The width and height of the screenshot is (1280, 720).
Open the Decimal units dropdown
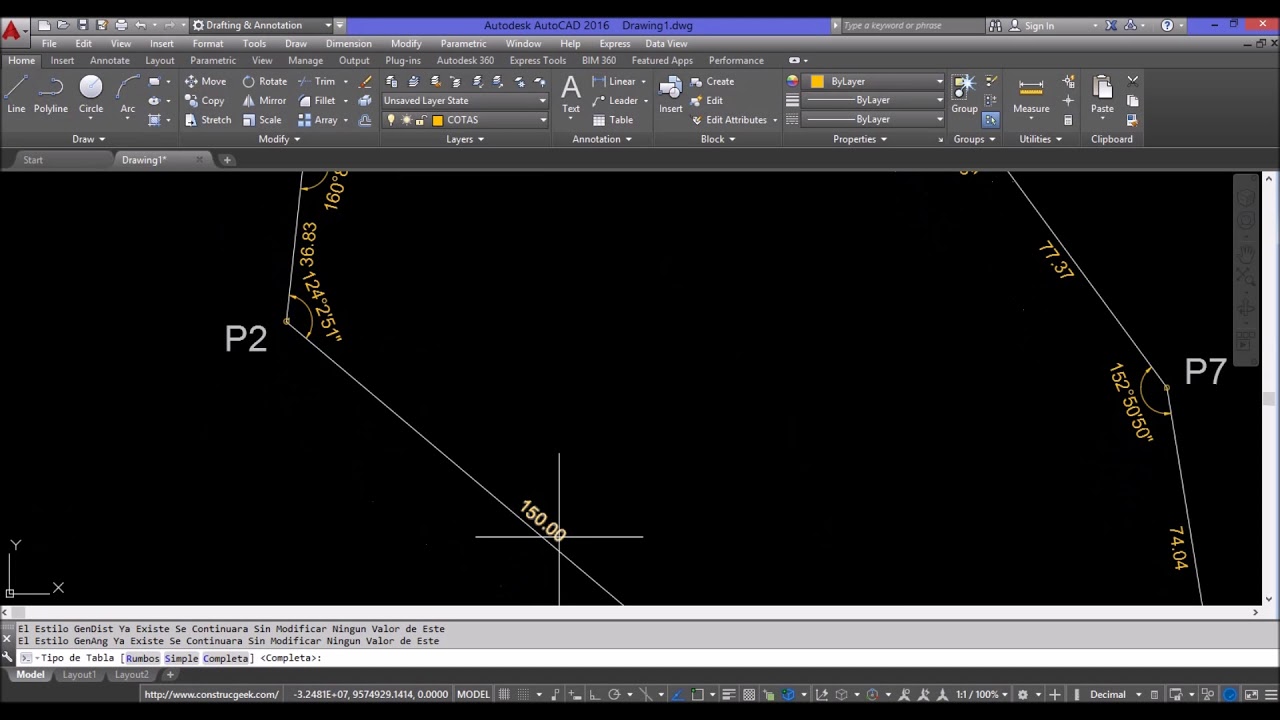click(x=1114, y=694)
